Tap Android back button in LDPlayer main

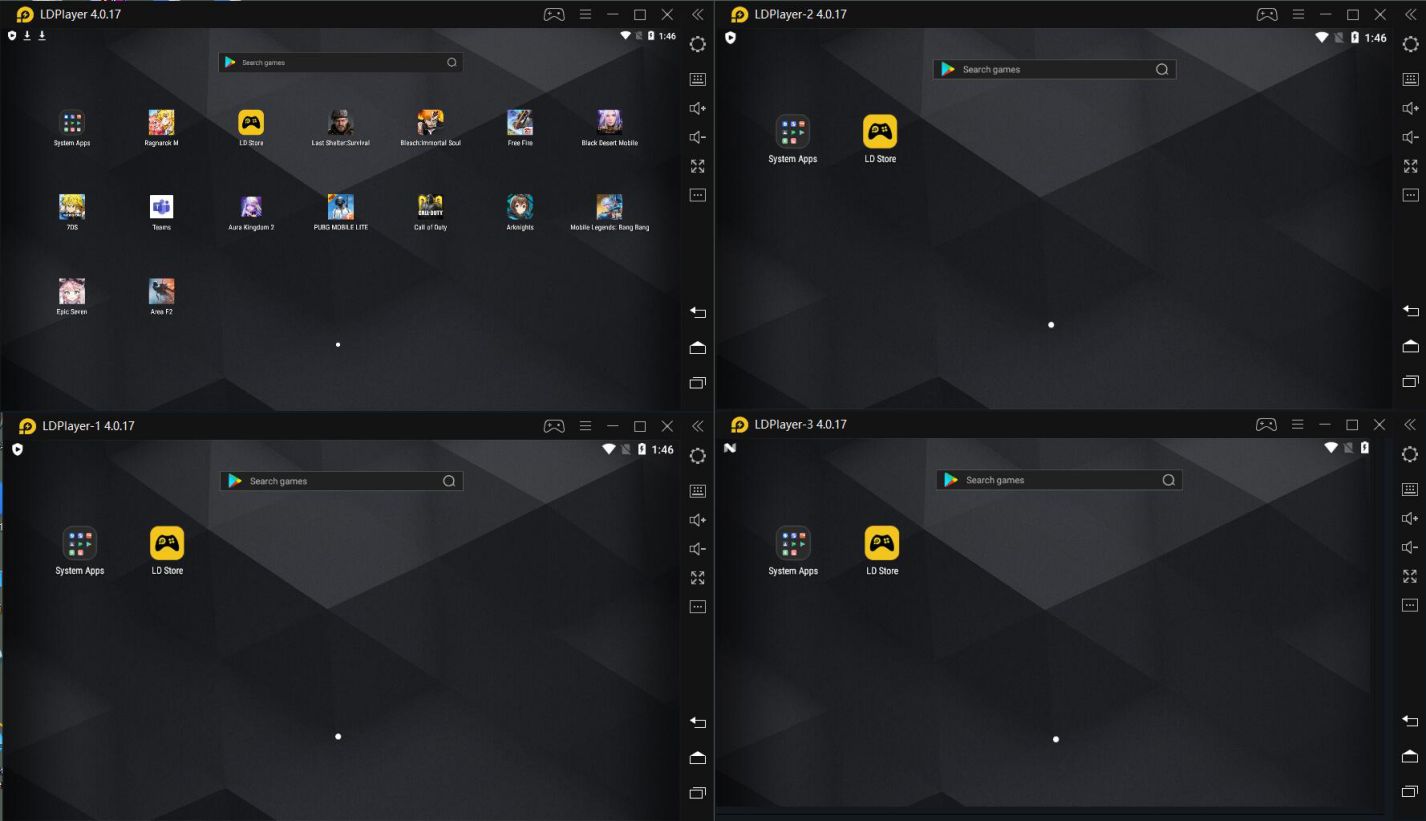coord(698,312)
